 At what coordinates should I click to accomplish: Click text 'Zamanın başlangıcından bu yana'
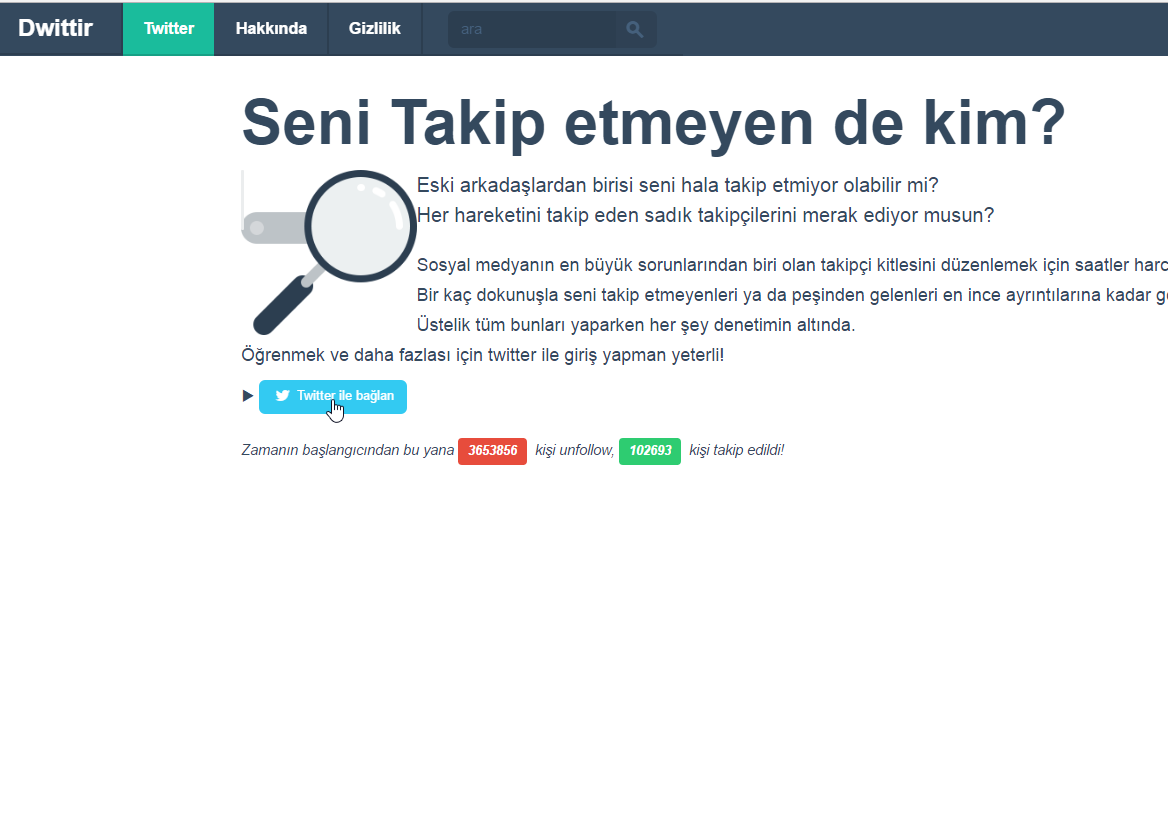point(347,450)
